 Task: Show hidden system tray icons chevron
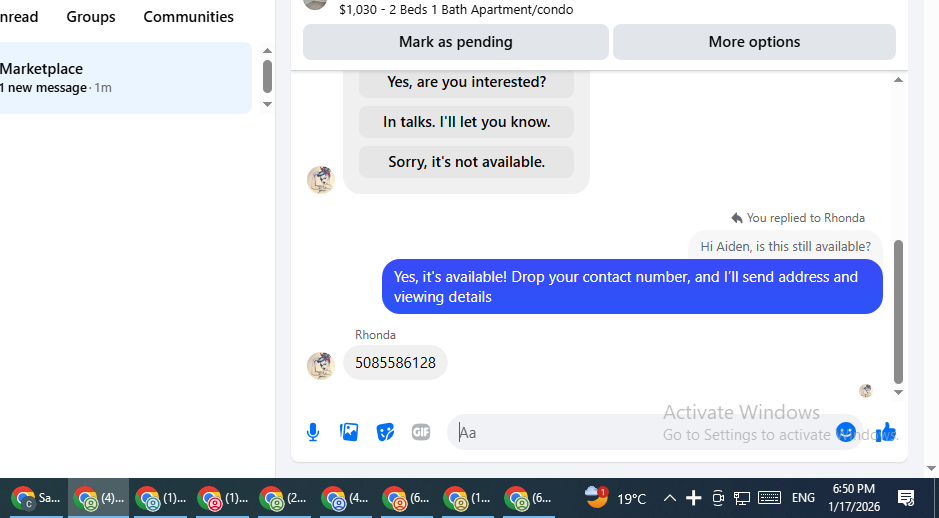670,498
